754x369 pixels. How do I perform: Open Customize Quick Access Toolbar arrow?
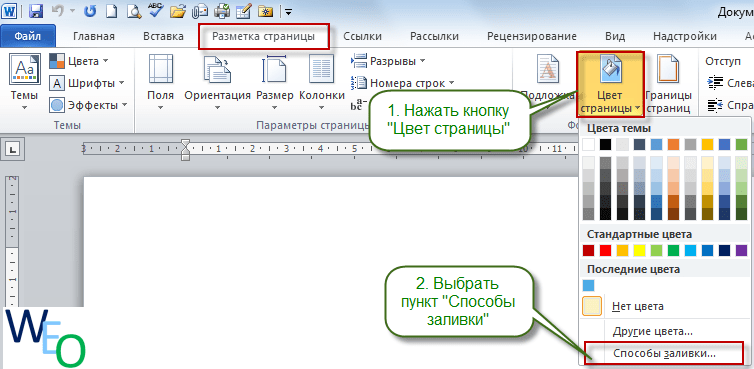pyautogui.click(x=289, y=11)
